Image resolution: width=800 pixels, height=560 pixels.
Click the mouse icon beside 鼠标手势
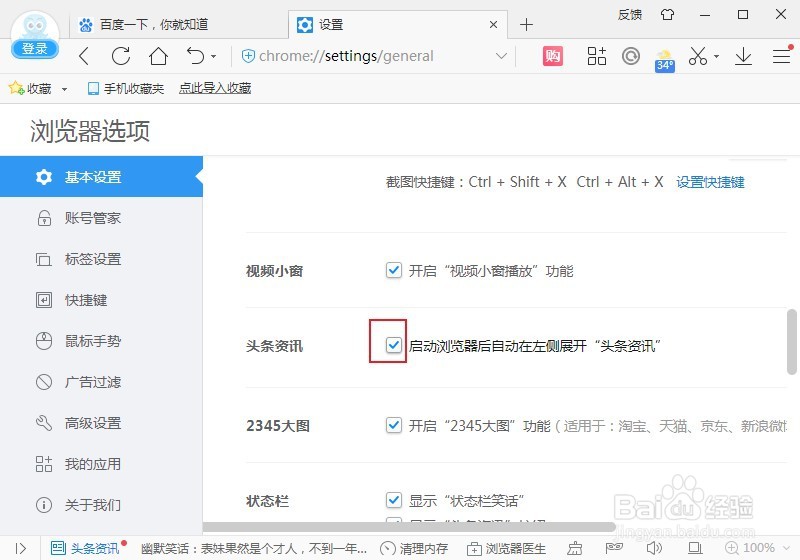pos(44,341)
